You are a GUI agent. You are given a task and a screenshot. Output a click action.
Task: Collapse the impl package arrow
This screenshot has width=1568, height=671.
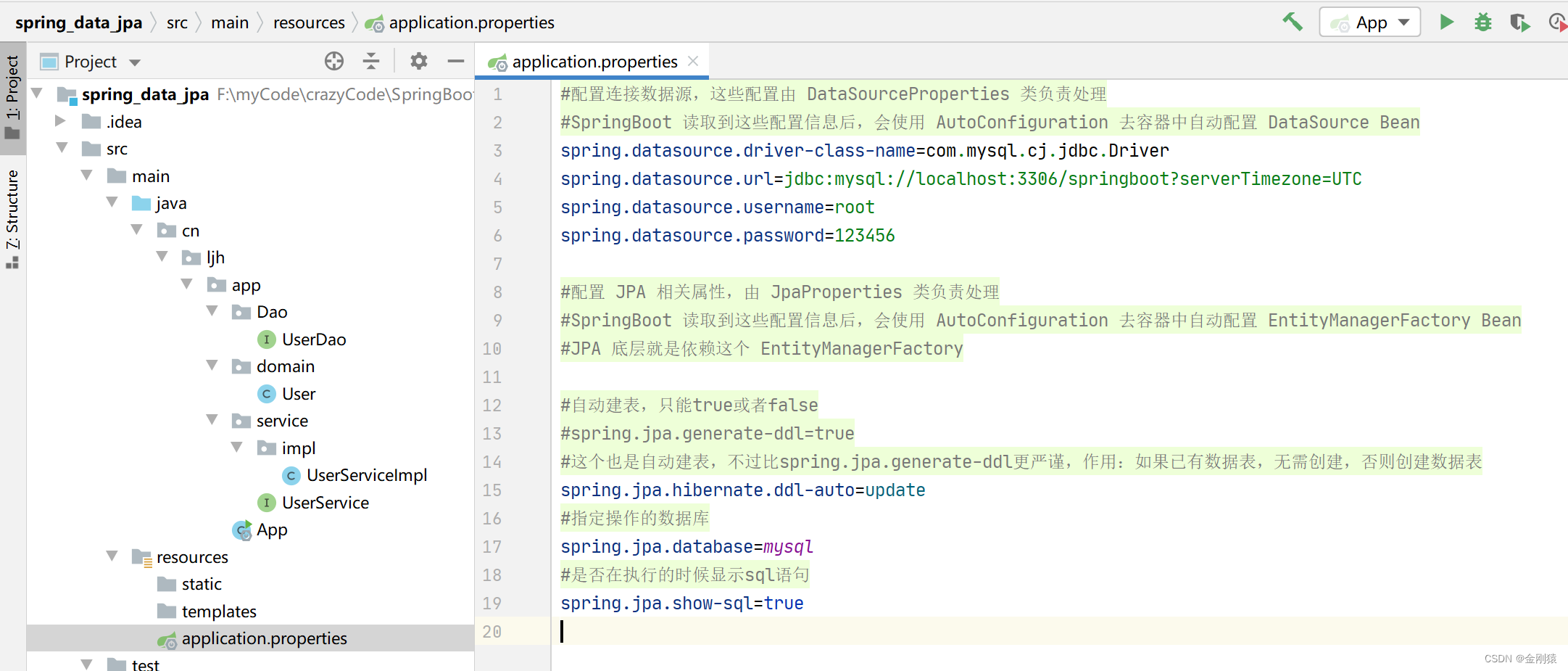coord(237,447)
